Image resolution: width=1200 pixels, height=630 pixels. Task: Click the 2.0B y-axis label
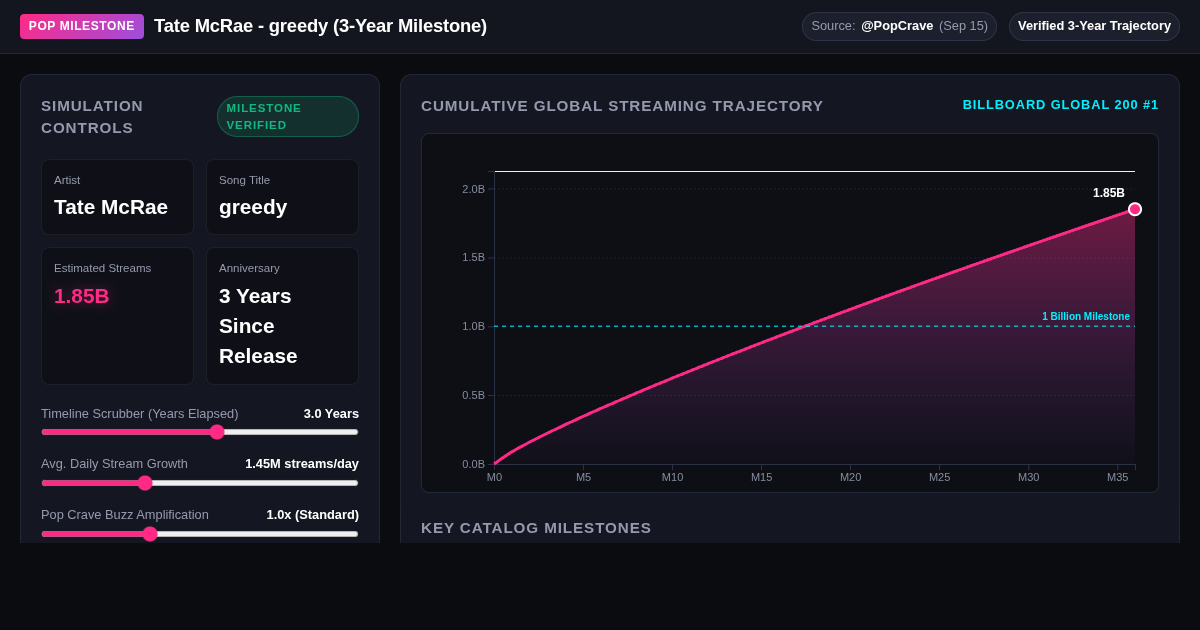[x=473, y=189]
